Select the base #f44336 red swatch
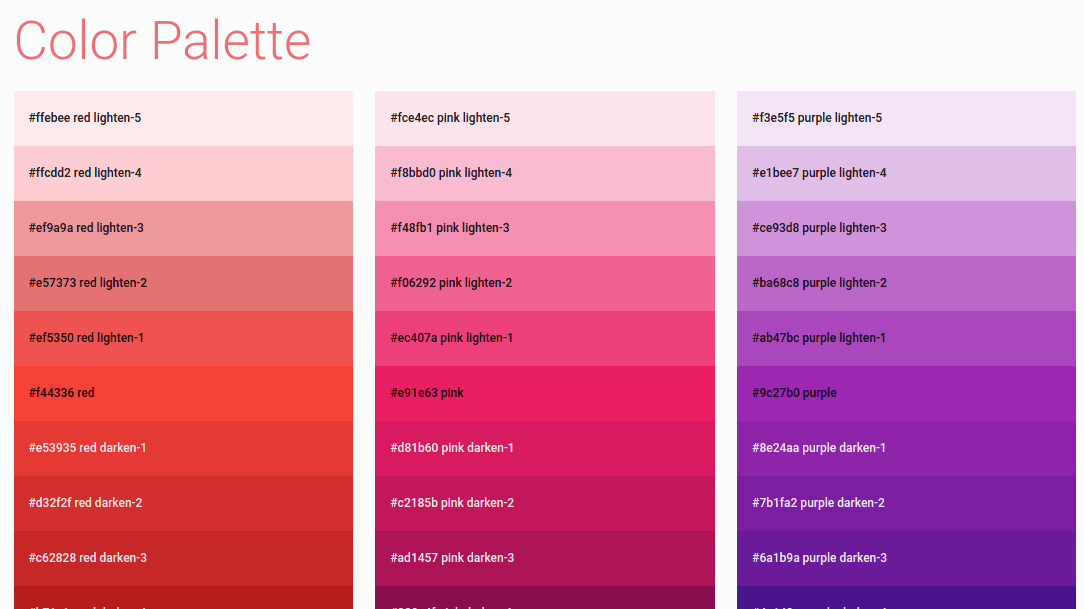 [x=183, y=393]
